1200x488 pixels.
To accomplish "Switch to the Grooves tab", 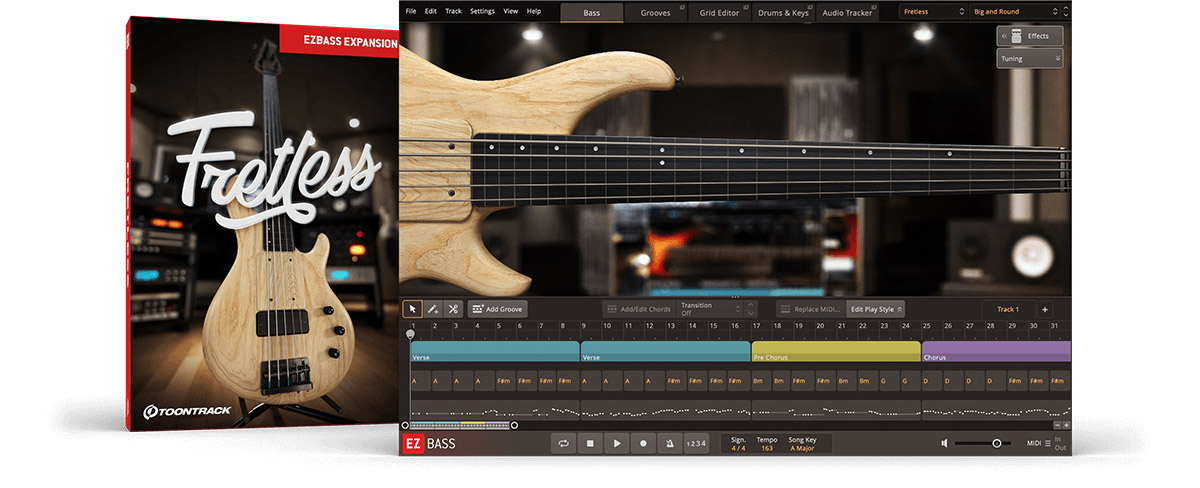I will pos(655,12).
